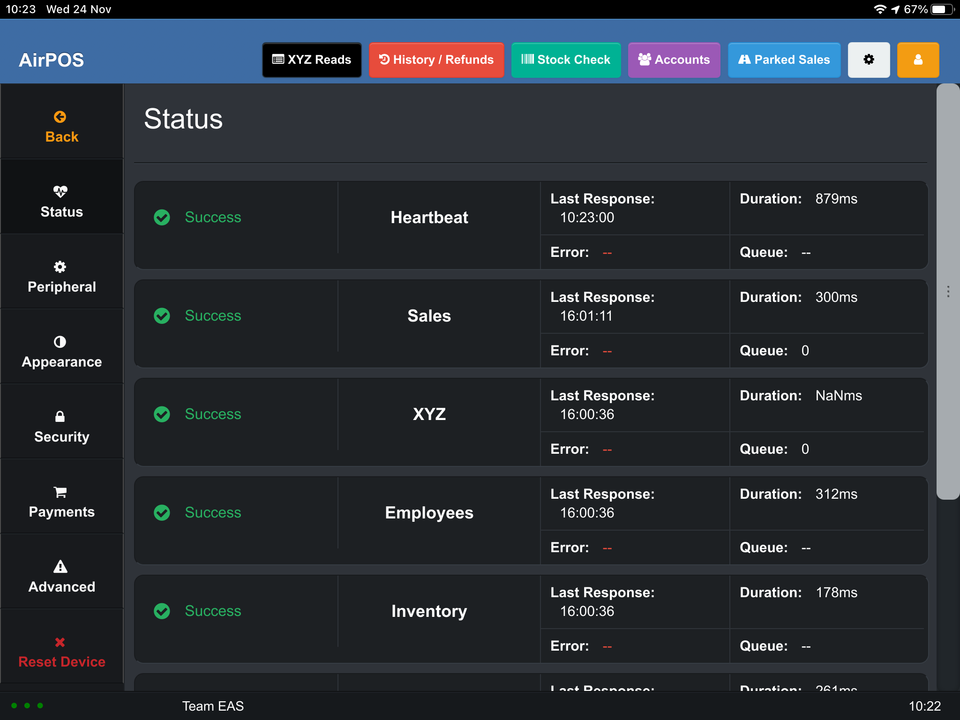This screenshot has width=960, height=720.
Task: Click the people icon on the Accounts button
Action: click(645, 60)
